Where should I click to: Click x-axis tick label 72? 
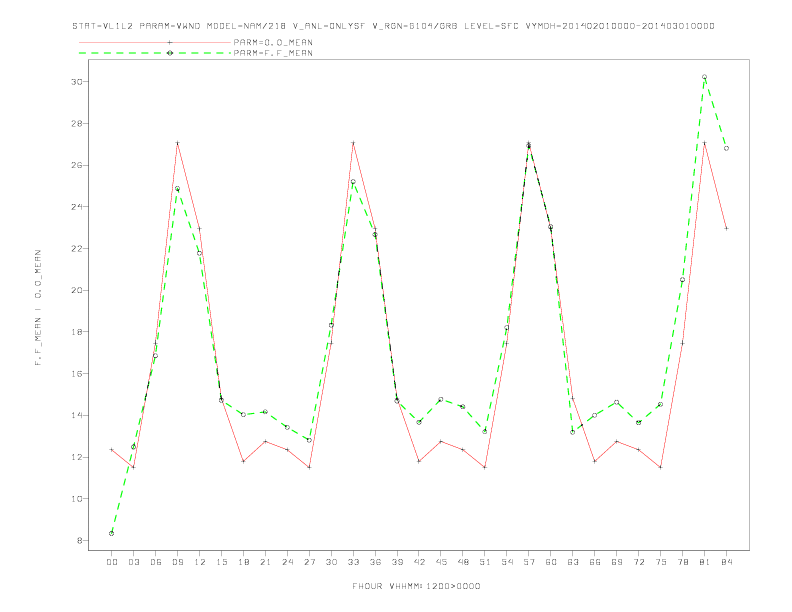coord(638,562)
